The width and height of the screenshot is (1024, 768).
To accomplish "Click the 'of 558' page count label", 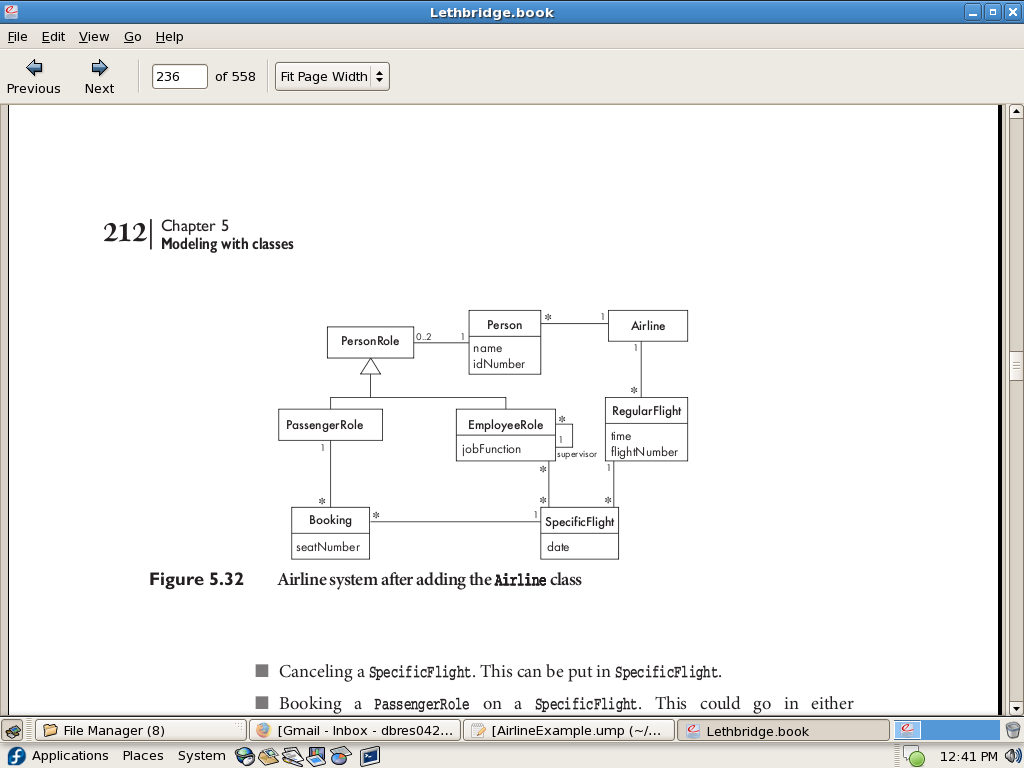I will pyautogui.click(x=235, y=76).
